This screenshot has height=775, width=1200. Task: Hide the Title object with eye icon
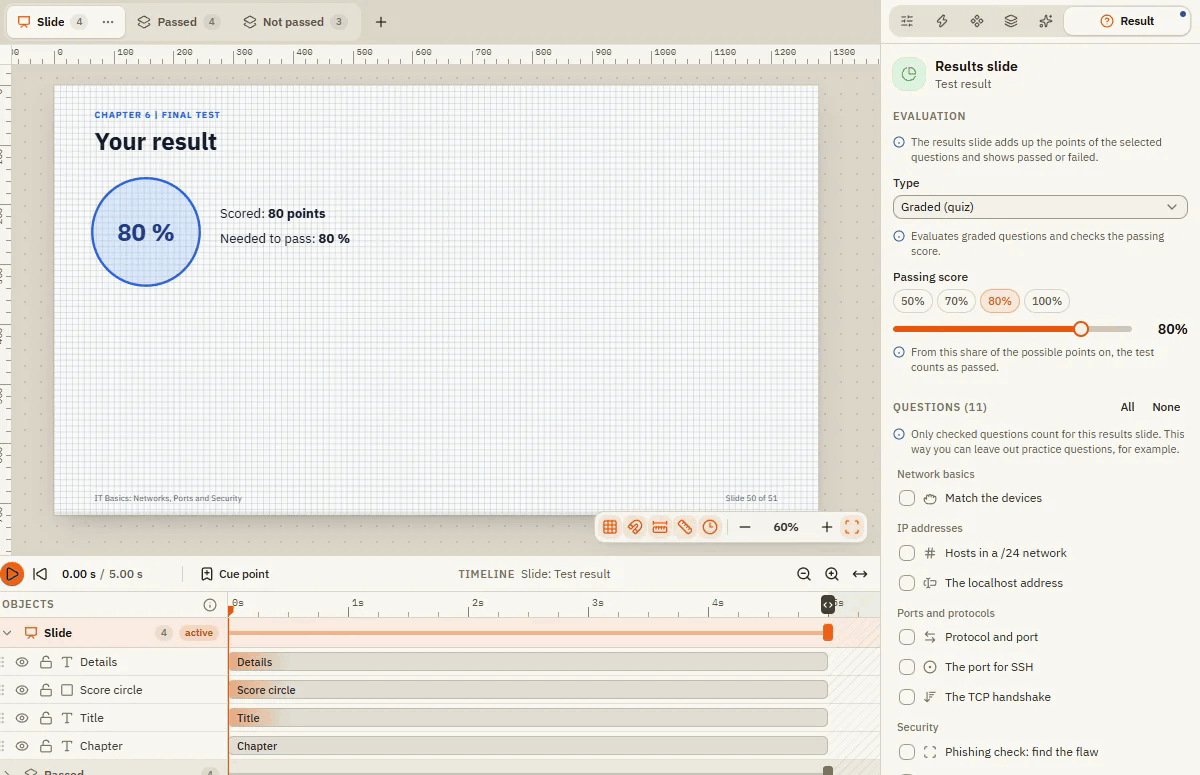coord(22,718)
